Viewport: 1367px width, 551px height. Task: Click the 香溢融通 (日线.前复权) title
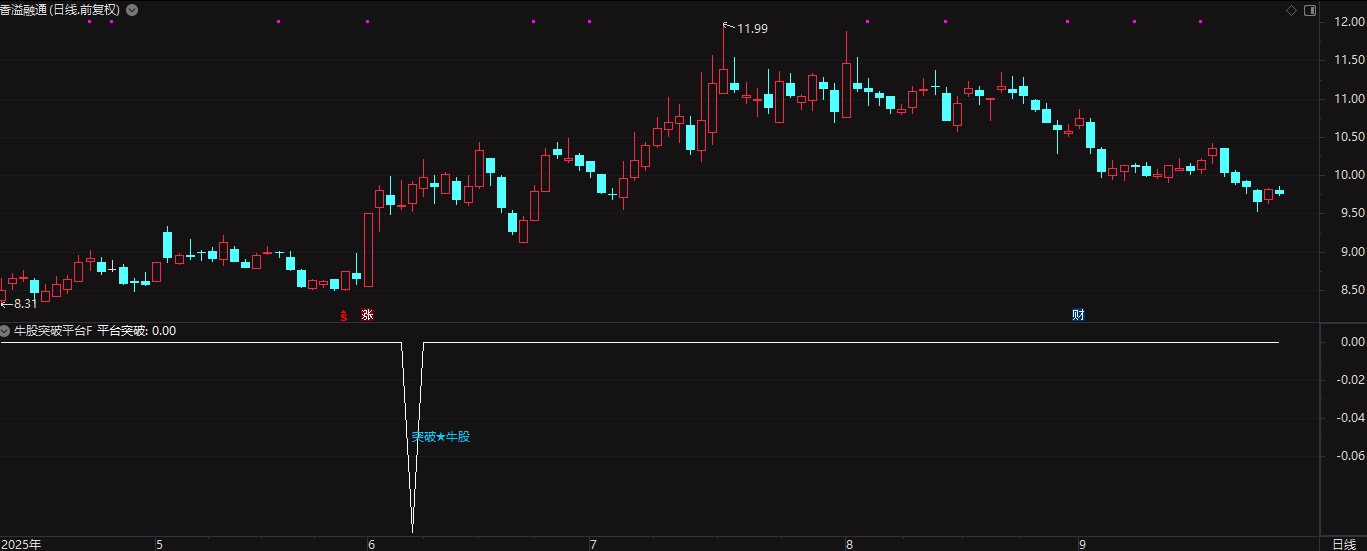(x=61, y=9)
